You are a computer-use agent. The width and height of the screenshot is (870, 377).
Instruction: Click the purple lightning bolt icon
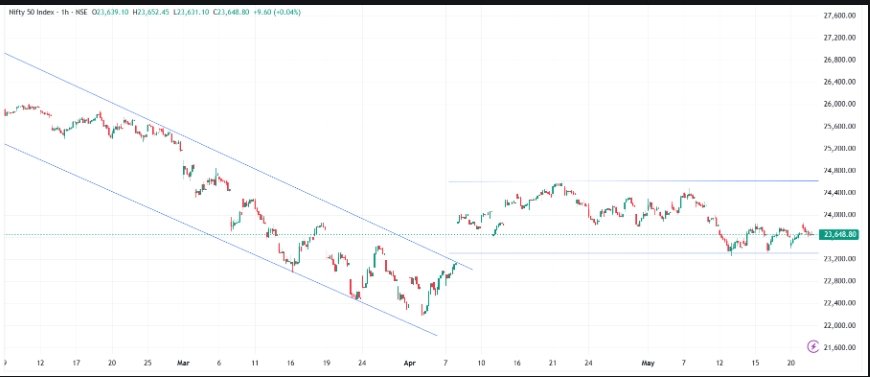coord(813,346)
